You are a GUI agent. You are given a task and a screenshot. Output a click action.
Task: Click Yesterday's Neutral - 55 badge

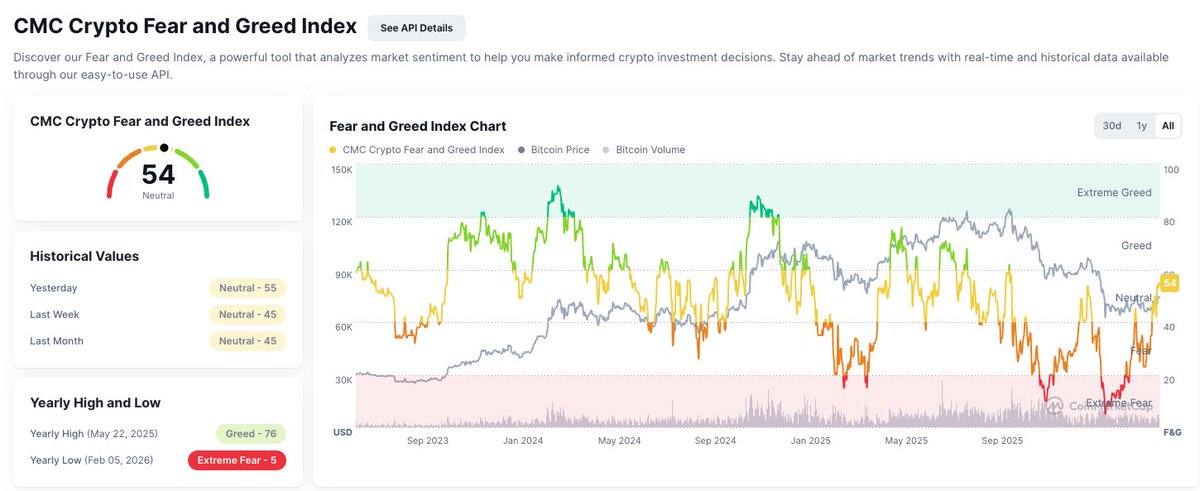(x=248, y=288)
